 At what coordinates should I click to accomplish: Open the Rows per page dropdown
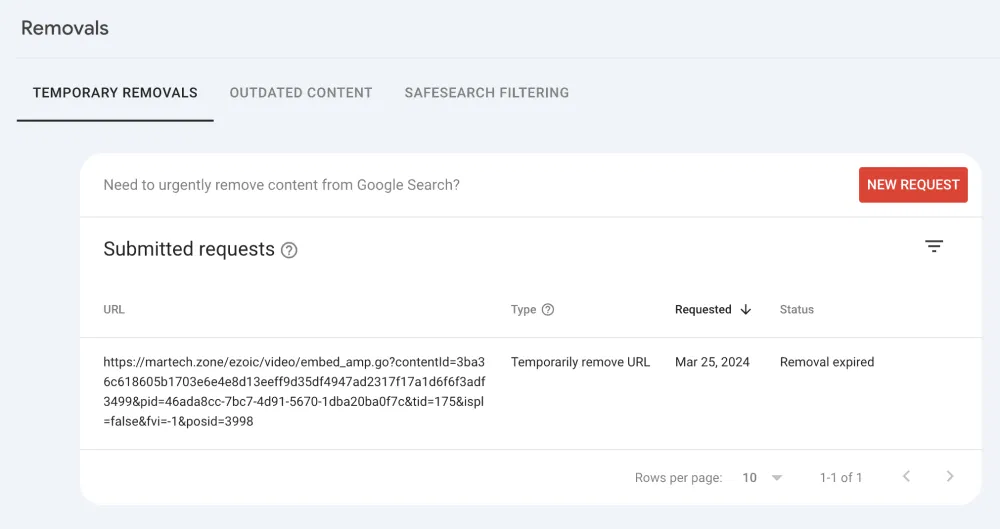[x=762, y=477]
